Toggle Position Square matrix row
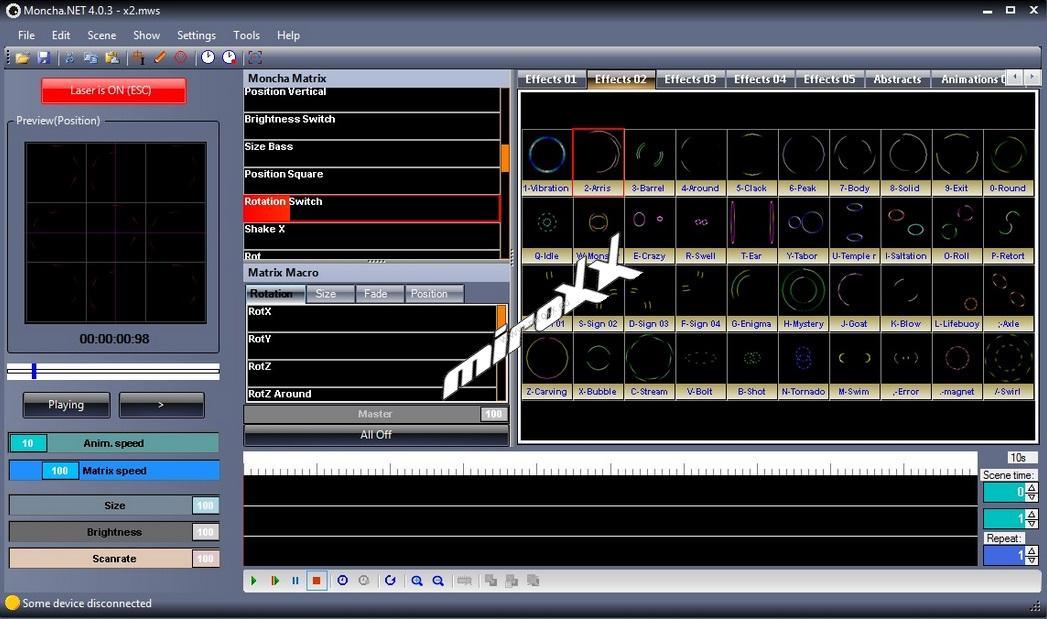Viewport: 1047px width, 619px height. click(x=372, y=180)
